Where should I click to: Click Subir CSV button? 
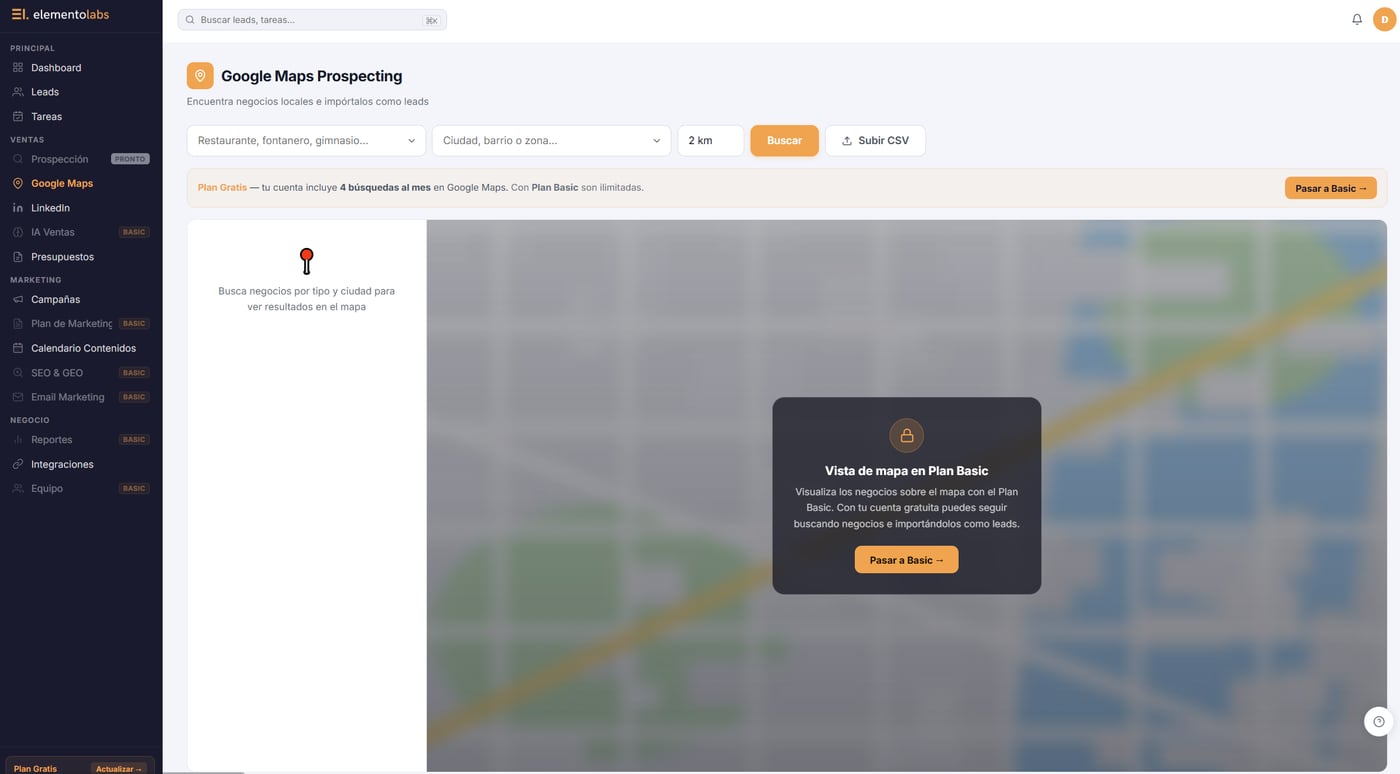(x=875, y=141)
